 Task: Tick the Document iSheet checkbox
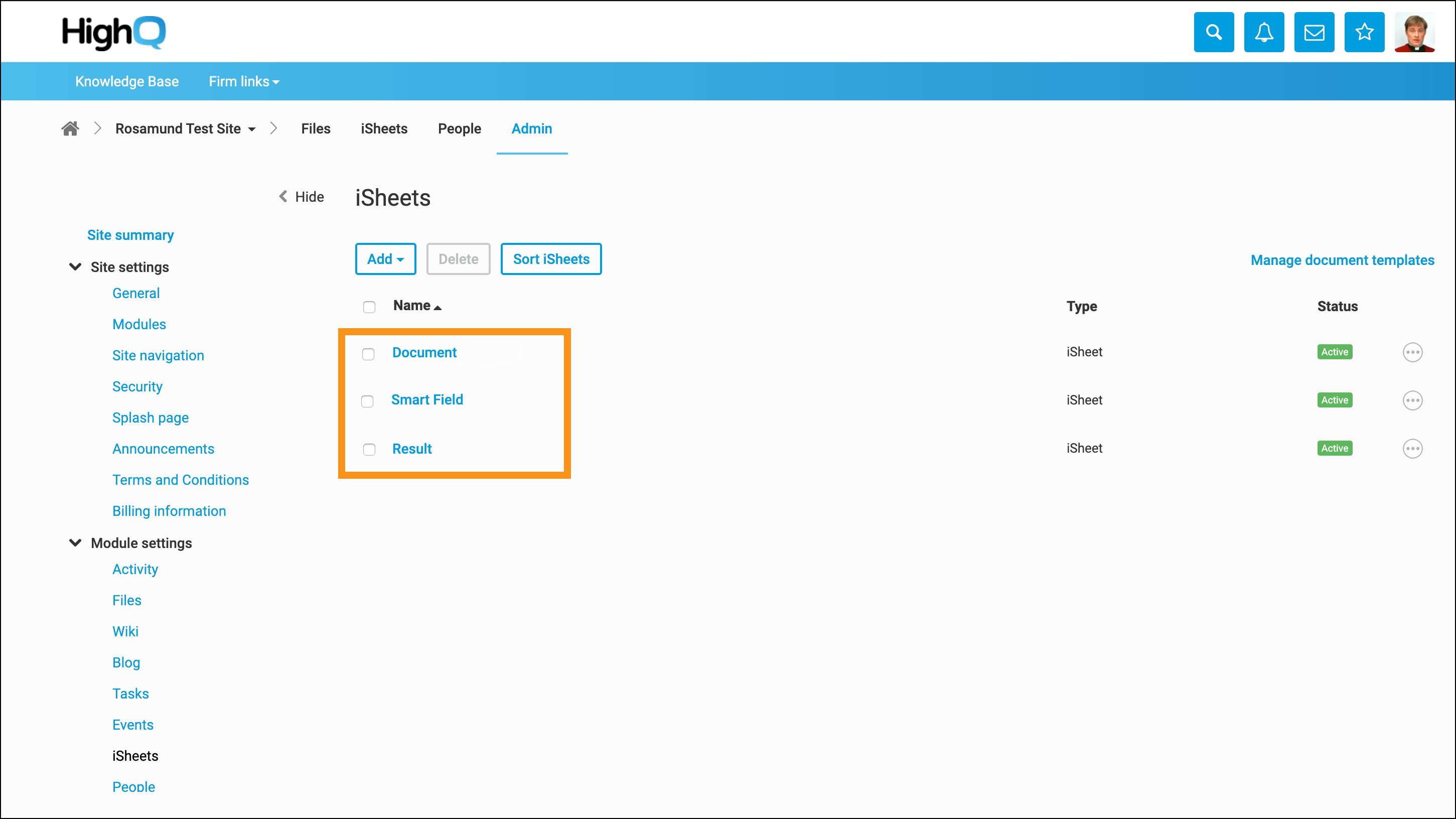point(368,354)
